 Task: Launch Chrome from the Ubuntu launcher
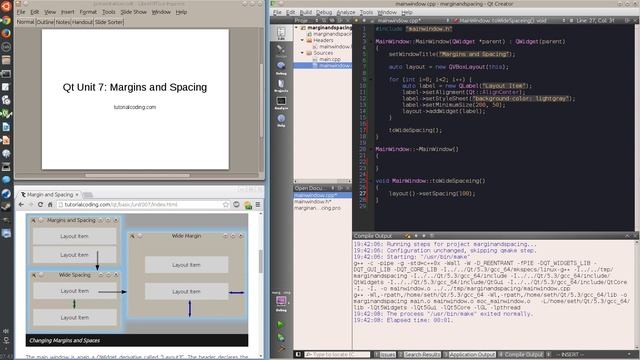pyautogui.click(x=6, y=20)
